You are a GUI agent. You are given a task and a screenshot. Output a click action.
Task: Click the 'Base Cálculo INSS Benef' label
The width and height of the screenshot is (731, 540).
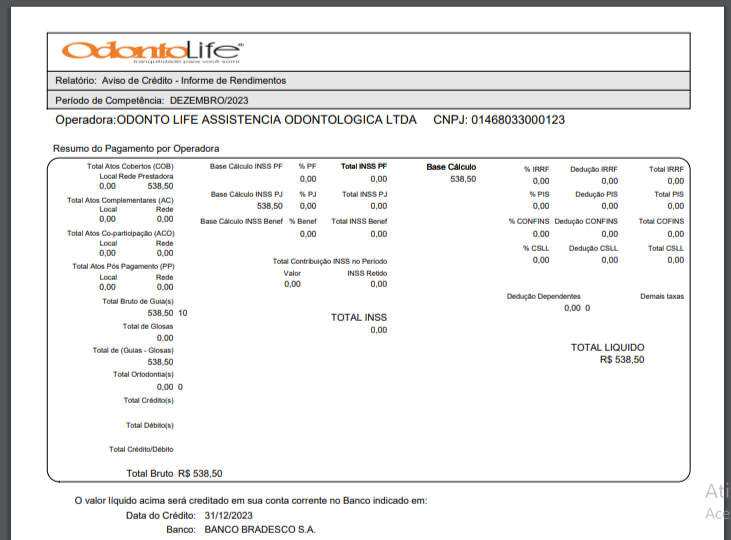(x=241, y=222)
